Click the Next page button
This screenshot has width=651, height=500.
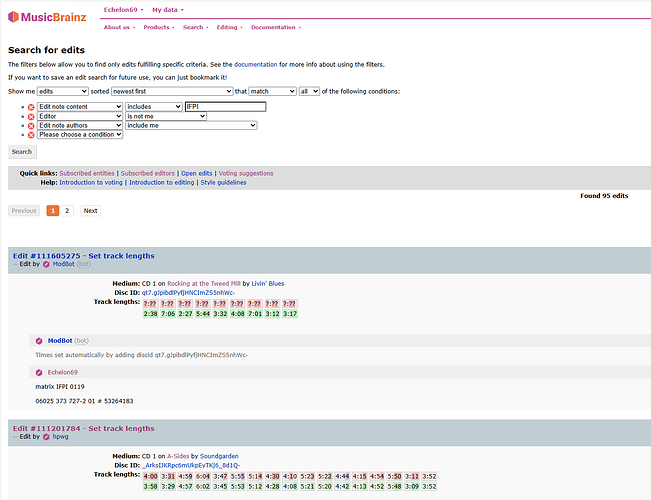tap(91, 211)
